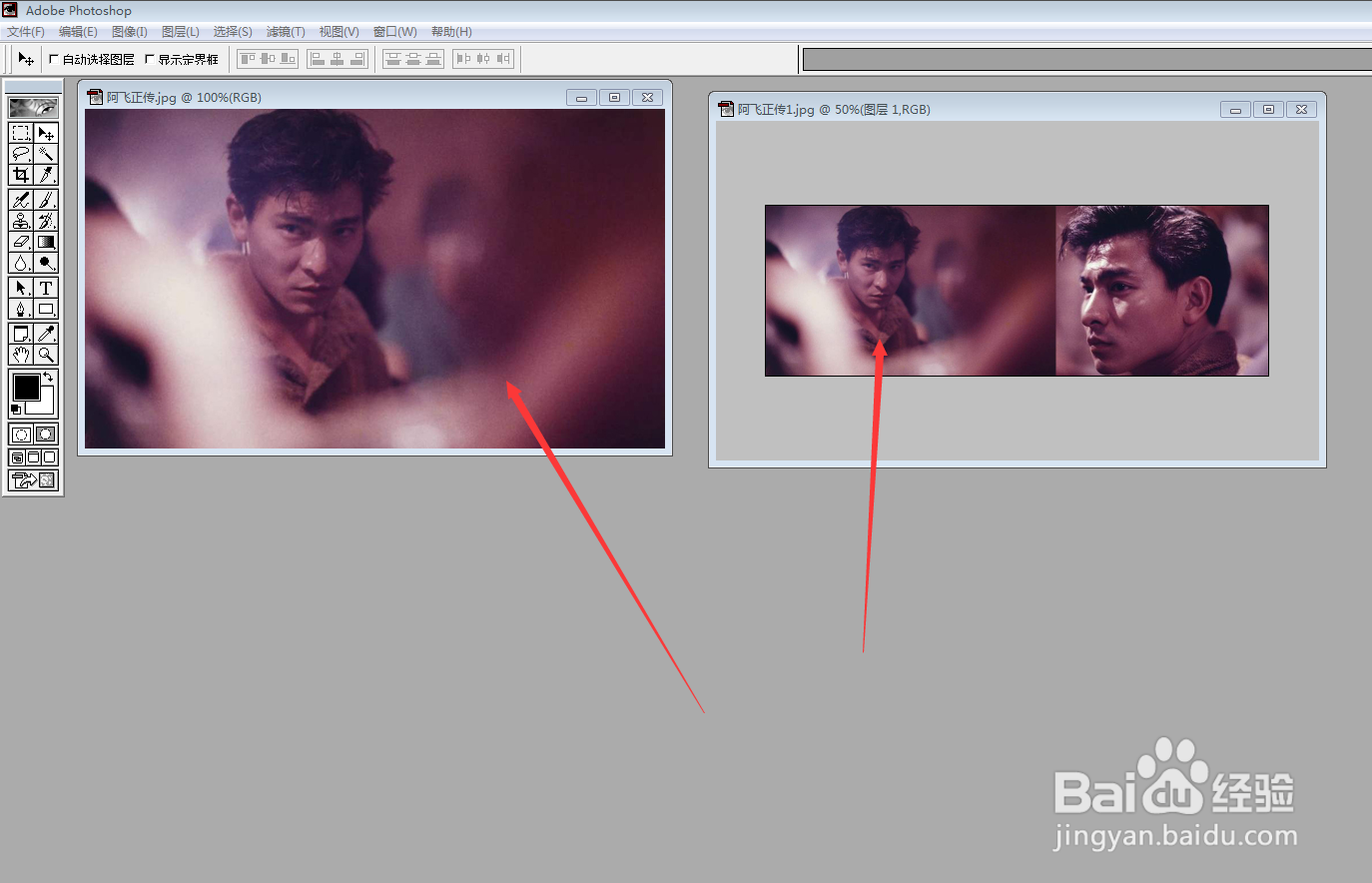Select the Rectangle shape tool
Viewport: 1372px width, 883px height.
(46, 309)
